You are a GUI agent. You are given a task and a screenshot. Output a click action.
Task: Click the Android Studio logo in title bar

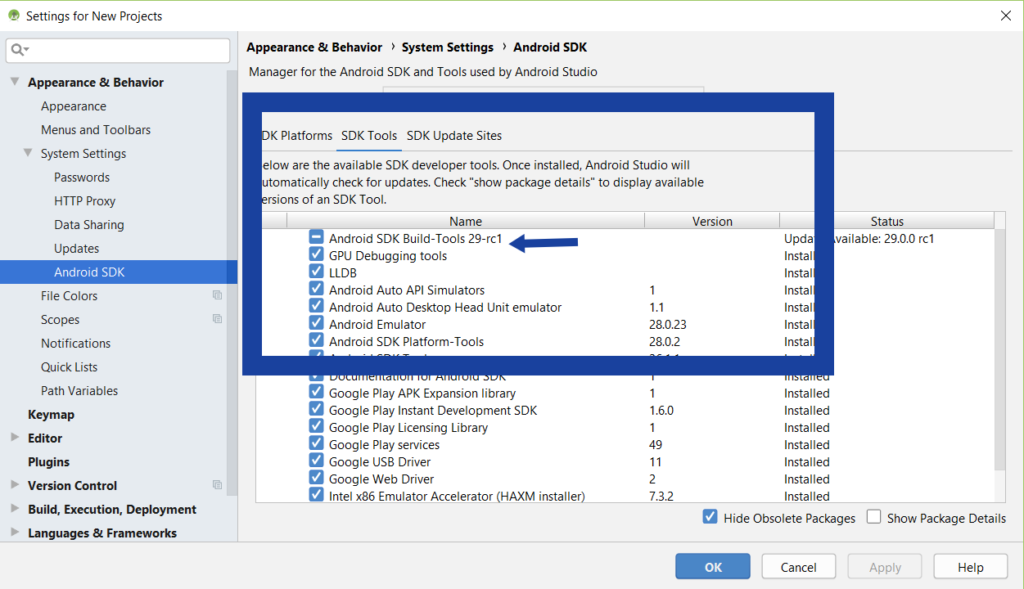(x=12, y=15)
